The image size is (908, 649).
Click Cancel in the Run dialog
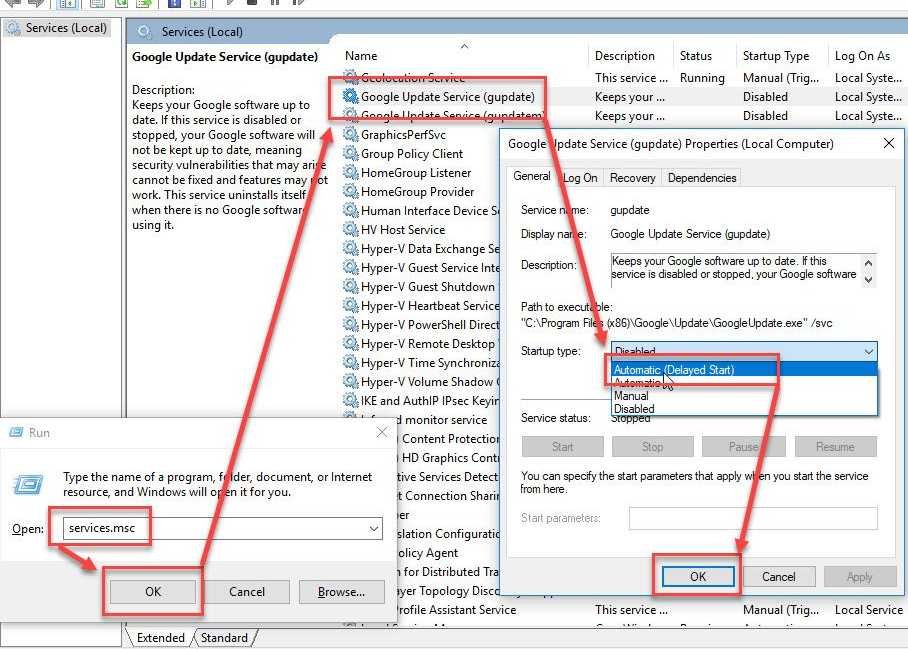click(x=247, y=592)
